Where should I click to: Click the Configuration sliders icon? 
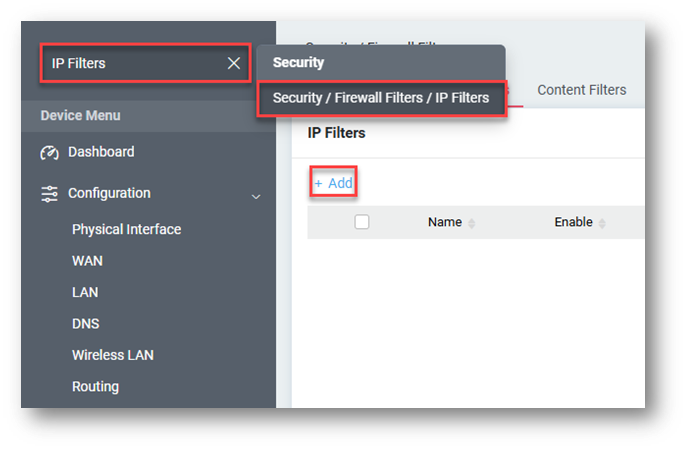point(50,194)
